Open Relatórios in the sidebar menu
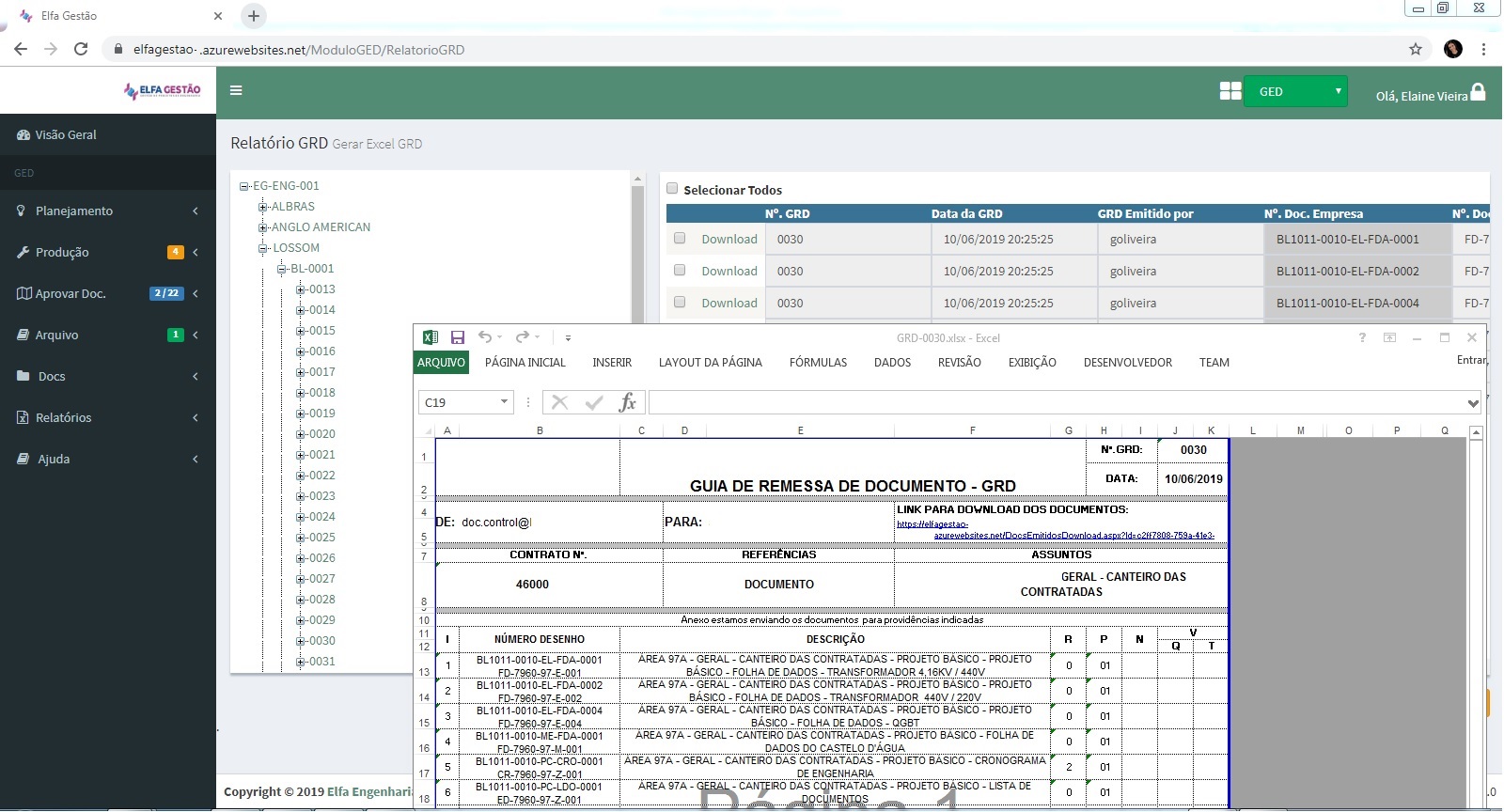The height and width of the screenshot is (812, 1504). tap(64, 417)
